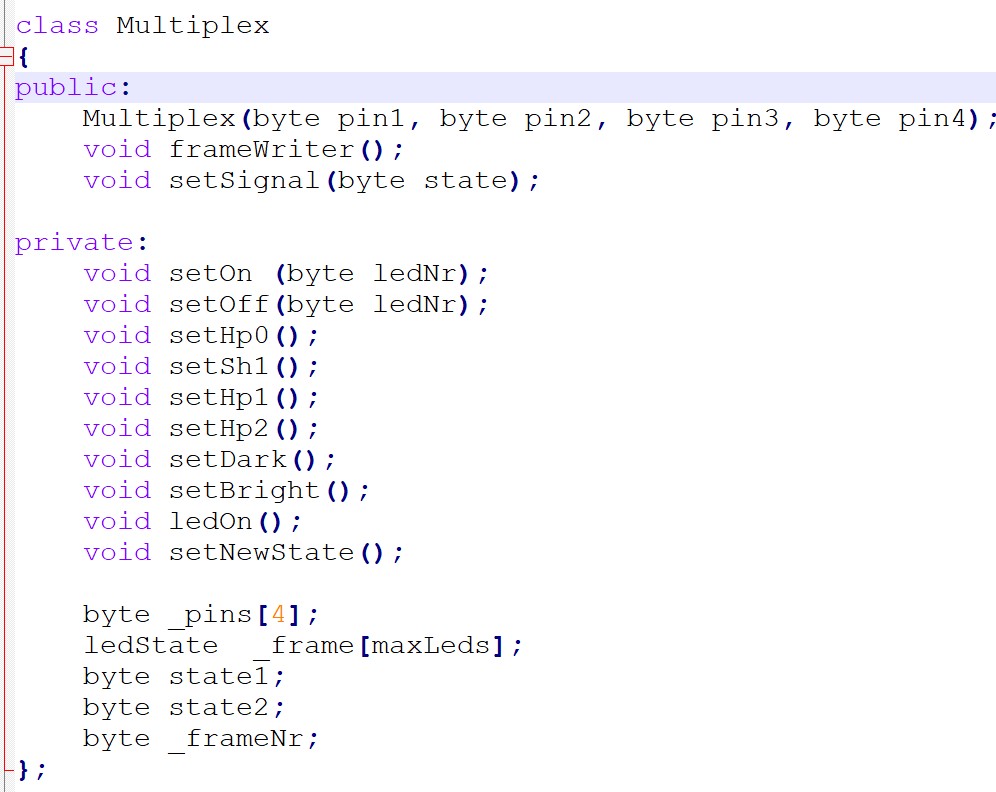This screenshot has height=792, width=996.
Task: Collapse the Multiplex class fold marker
Action: click(7, 57)
